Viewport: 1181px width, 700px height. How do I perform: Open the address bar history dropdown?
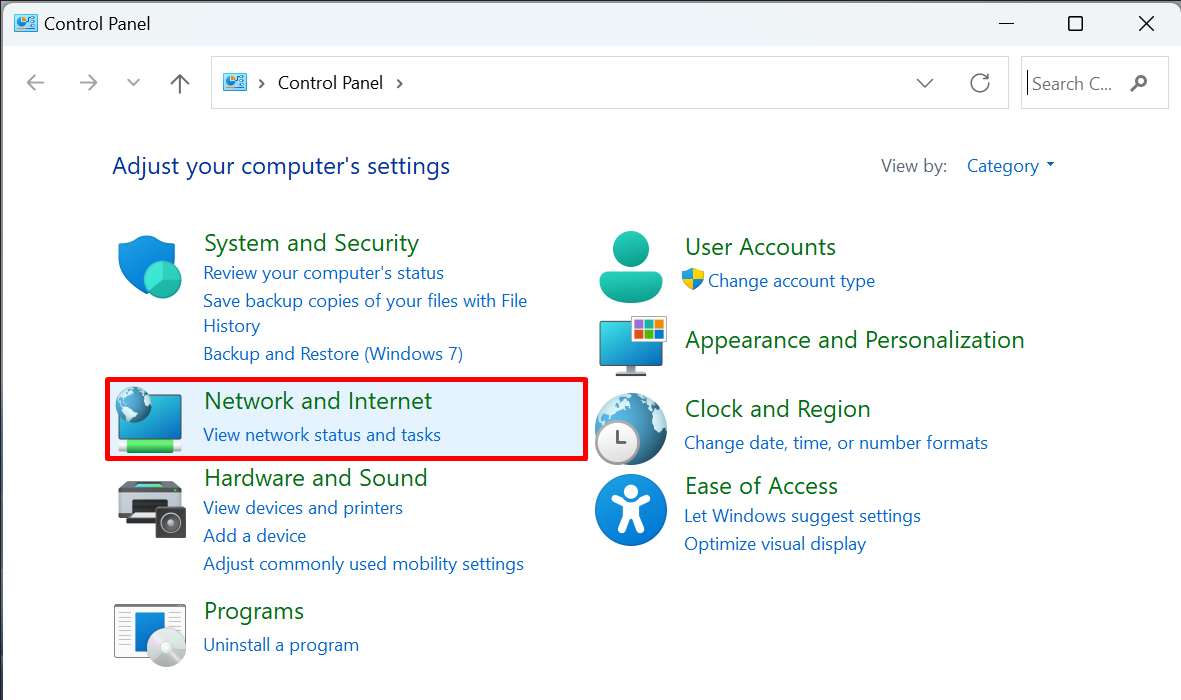(x=925, y=83)
